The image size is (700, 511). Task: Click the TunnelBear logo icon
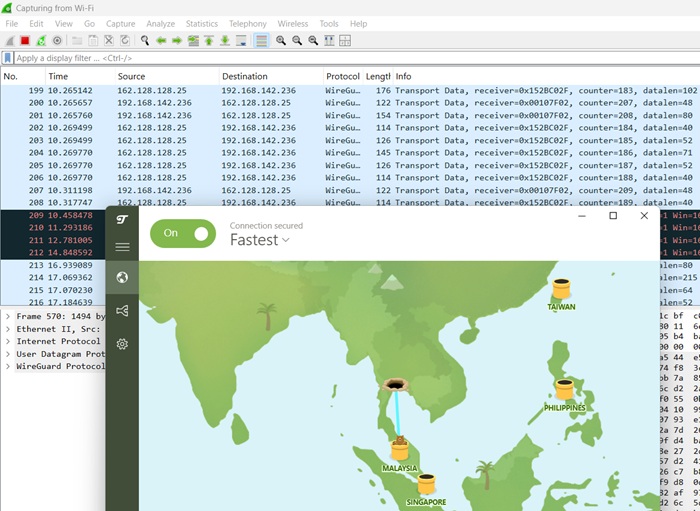tap(122, 219)
